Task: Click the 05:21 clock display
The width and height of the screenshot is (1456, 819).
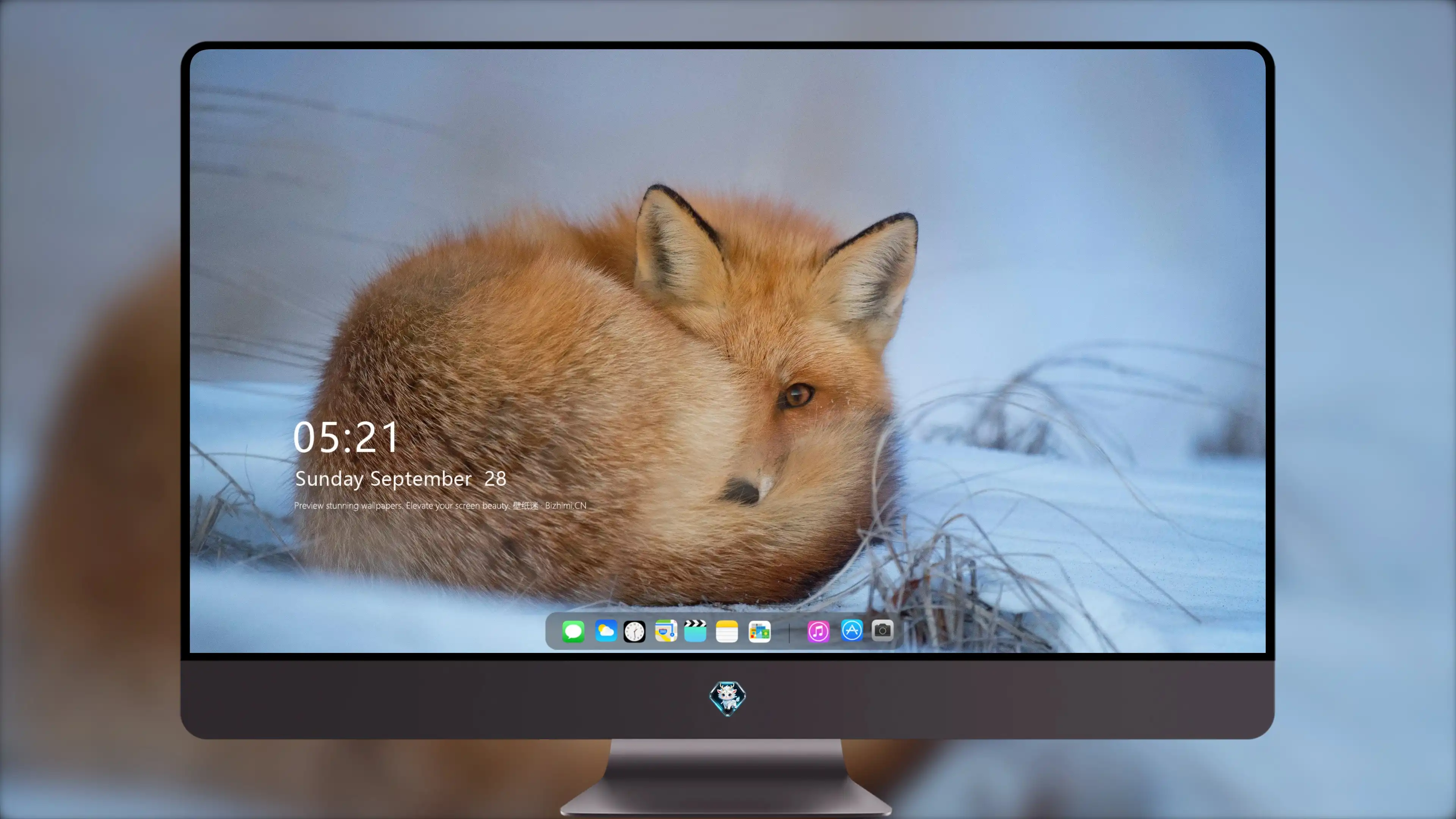Action: click(x=345, y=437)
